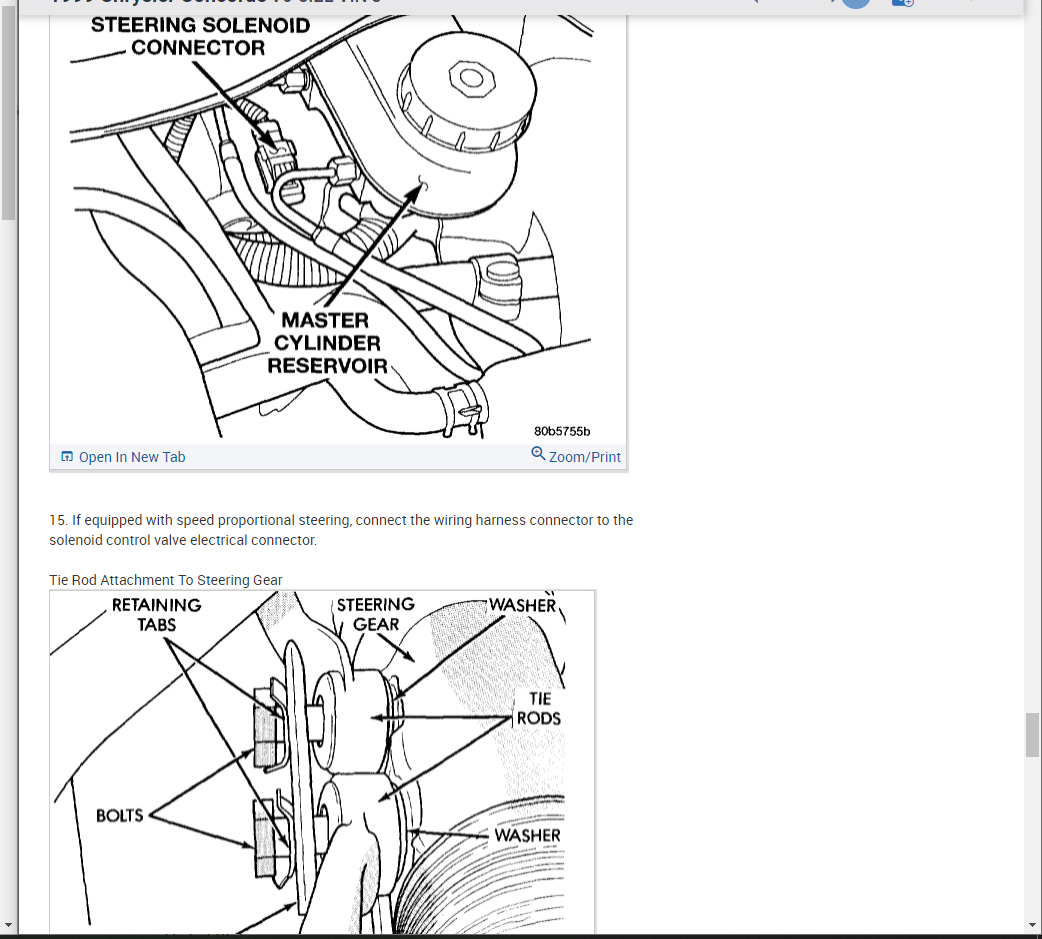Click the left outer scrollbar thumb
1042x939 pixels.
point(8,112)
